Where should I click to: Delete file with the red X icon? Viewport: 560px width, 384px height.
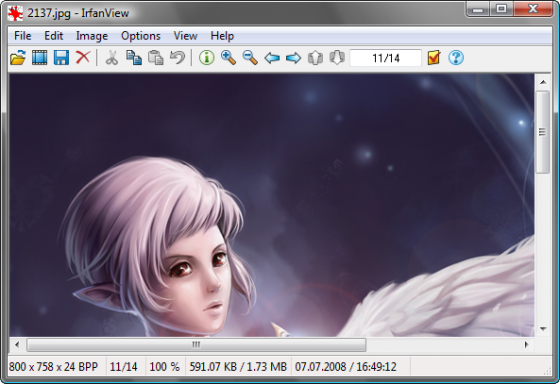pyautogui.click(x=83, y=57)
